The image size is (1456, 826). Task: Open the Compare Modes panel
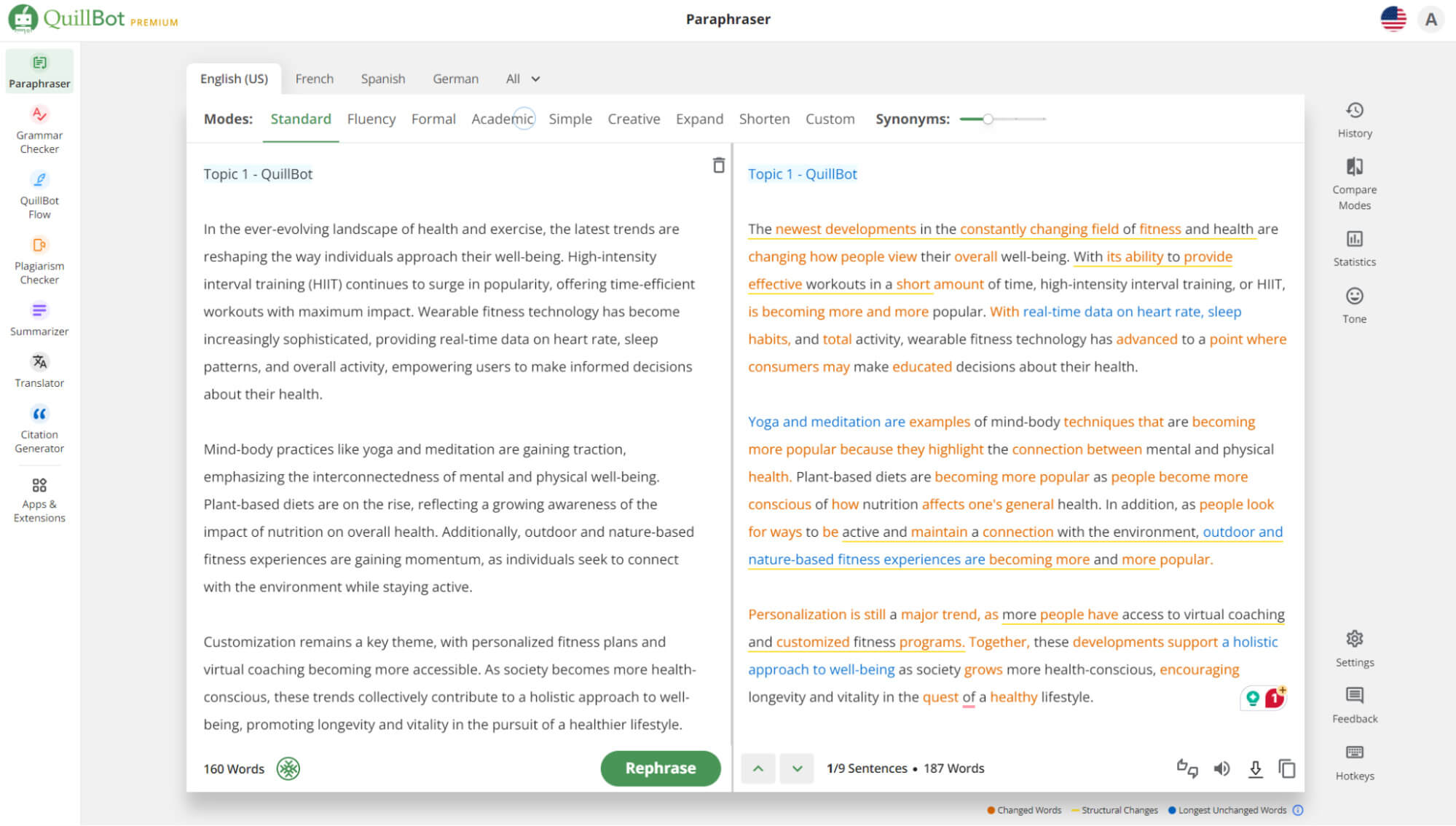pos(1354,184)
